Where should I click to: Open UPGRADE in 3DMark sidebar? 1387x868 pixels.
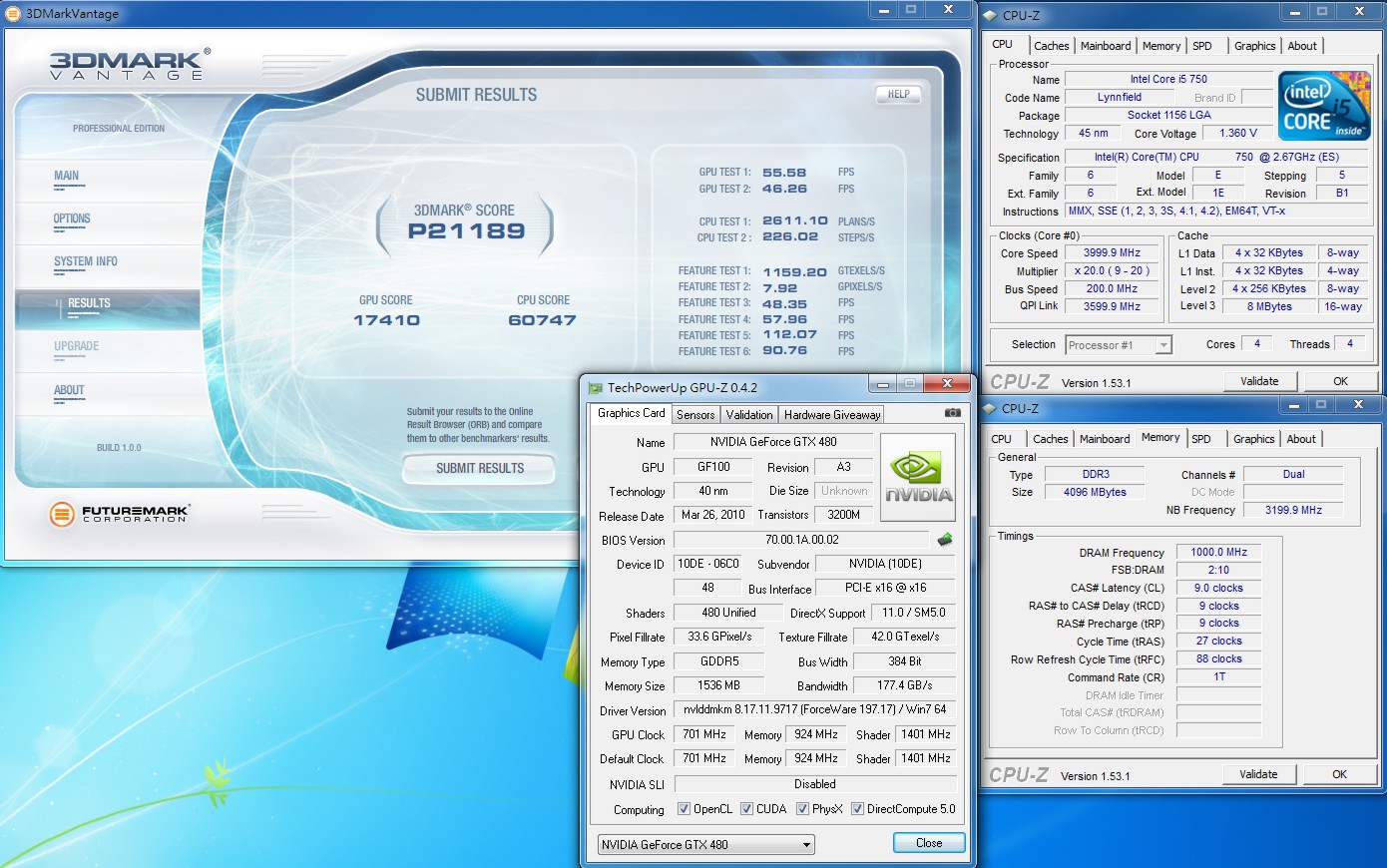click(77, 347)
